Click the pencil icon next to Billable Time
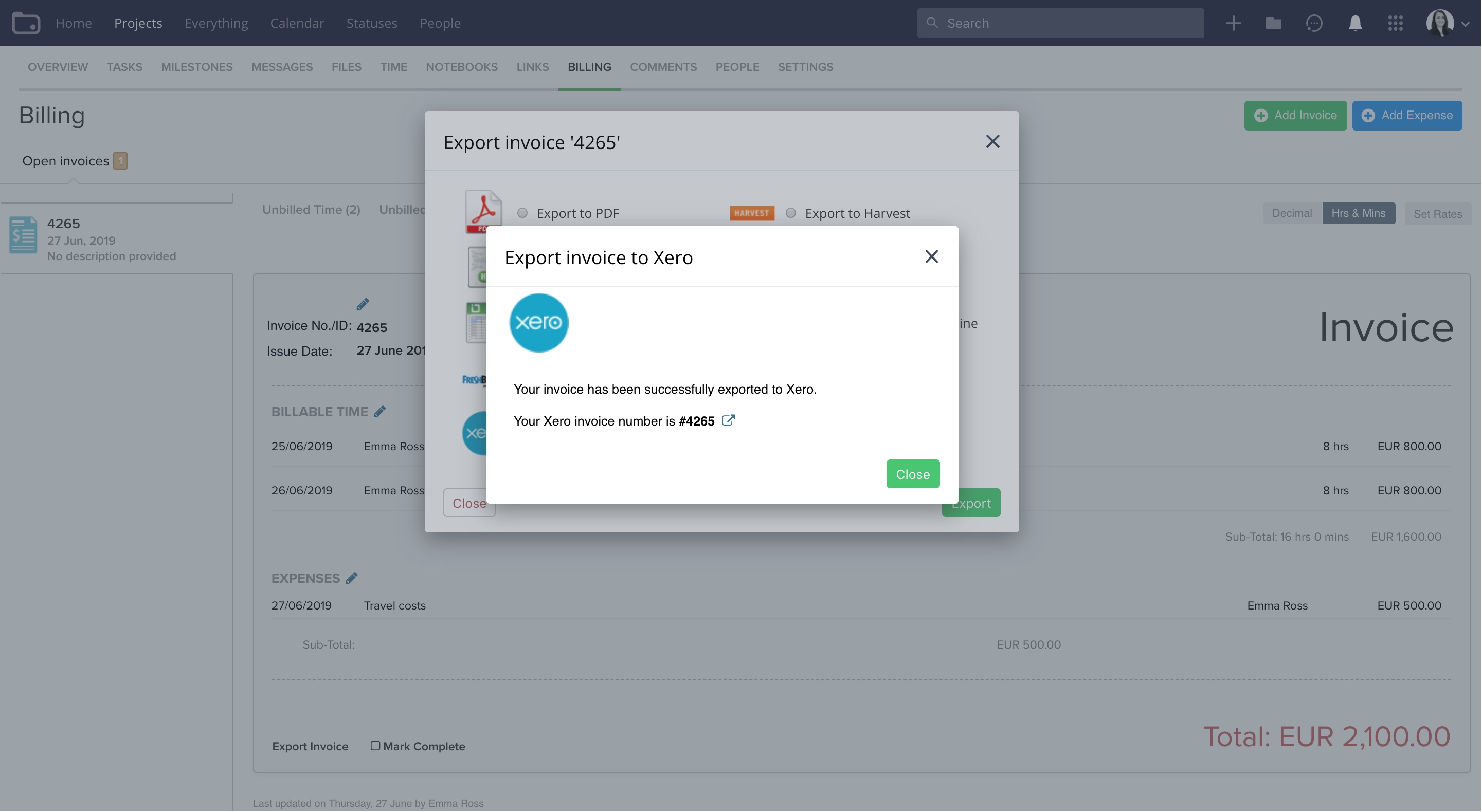Screen dimensions: 1482x812 tap(379, 412)
